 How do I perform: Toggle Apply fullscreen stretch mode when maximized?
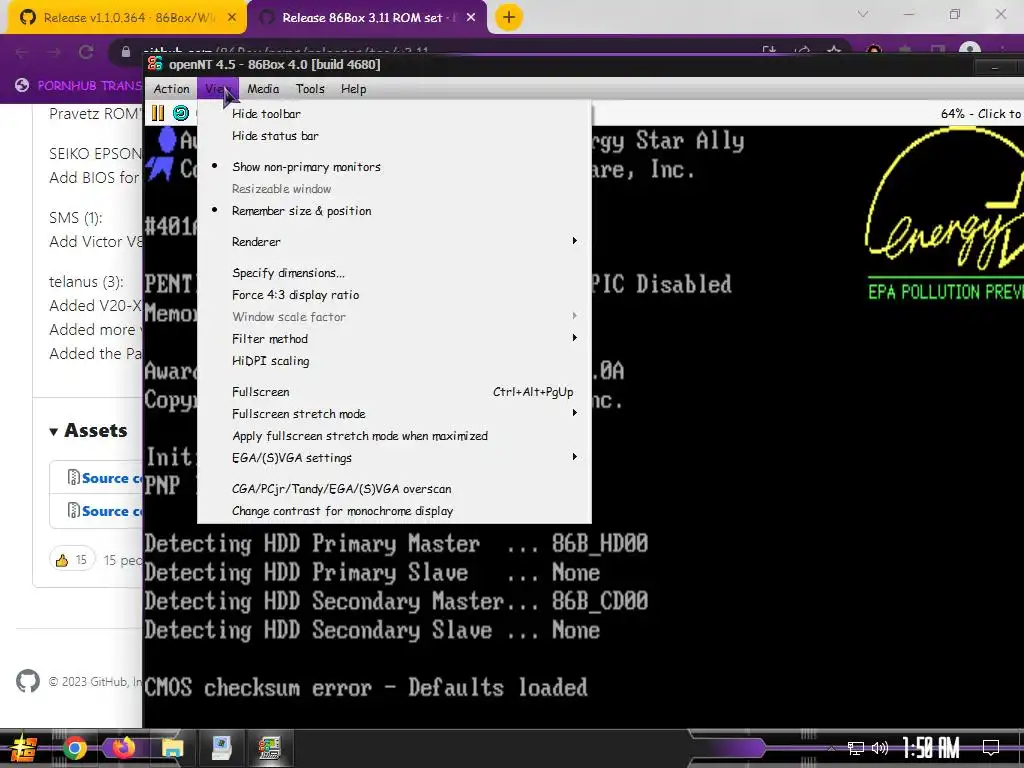click(x=394, y=436)
